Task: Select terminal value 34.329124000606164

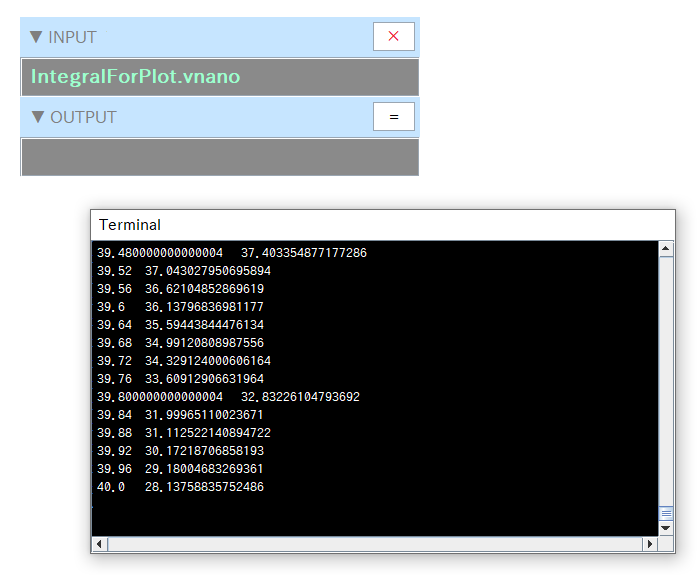Action: (x=208, y=361)
